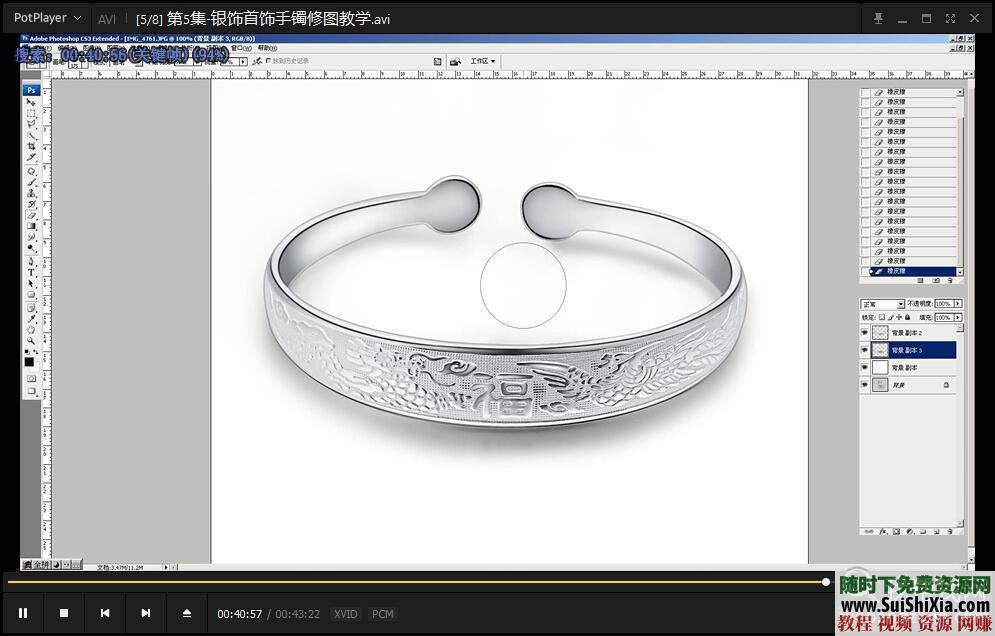The image size is (995, 636).
Task: Select the Move tool in Photoshop toolbox
Action: pos(31,102)
